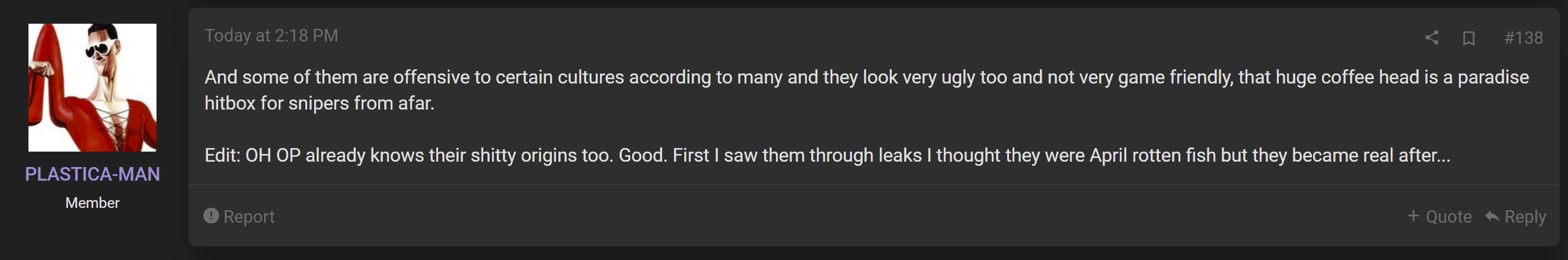The height and width of the screenshot is (260, 1568).
Task: Click the #138 post number link
Action: pyautogui.click(x=1524, y=38)
